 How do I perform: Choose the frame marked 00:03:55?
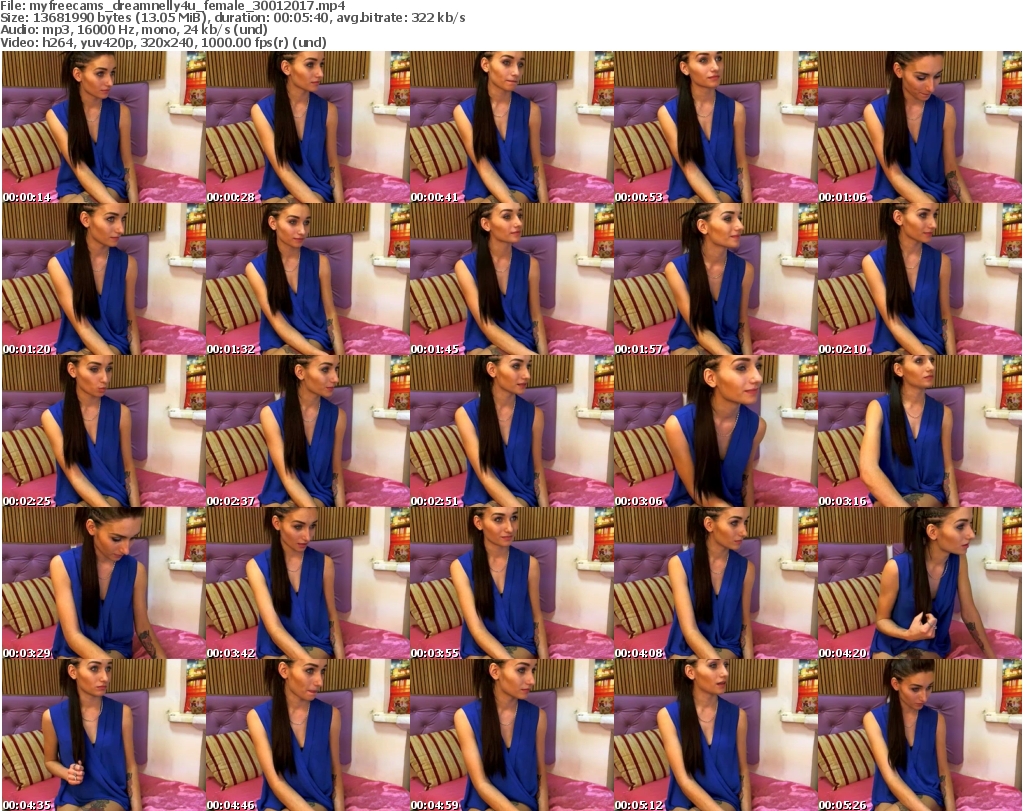click(511, 583)
